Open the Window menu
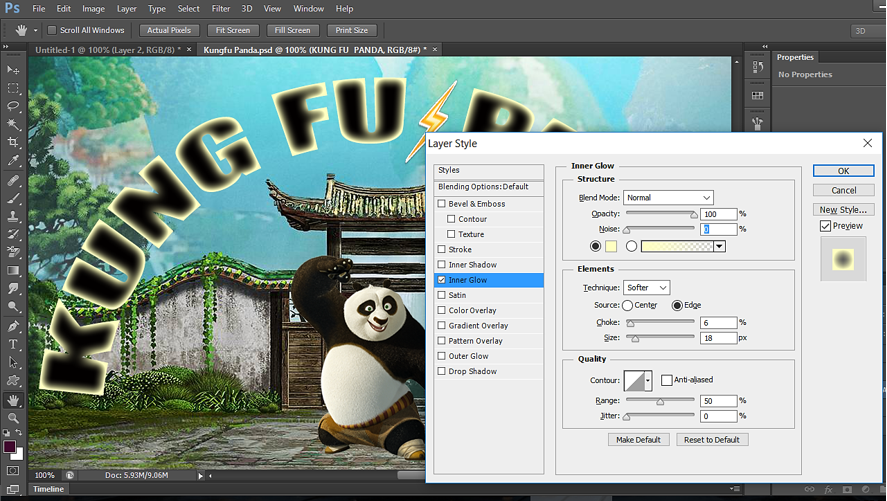This screenshot has height=501, width=887. click(x=308, y=8)
